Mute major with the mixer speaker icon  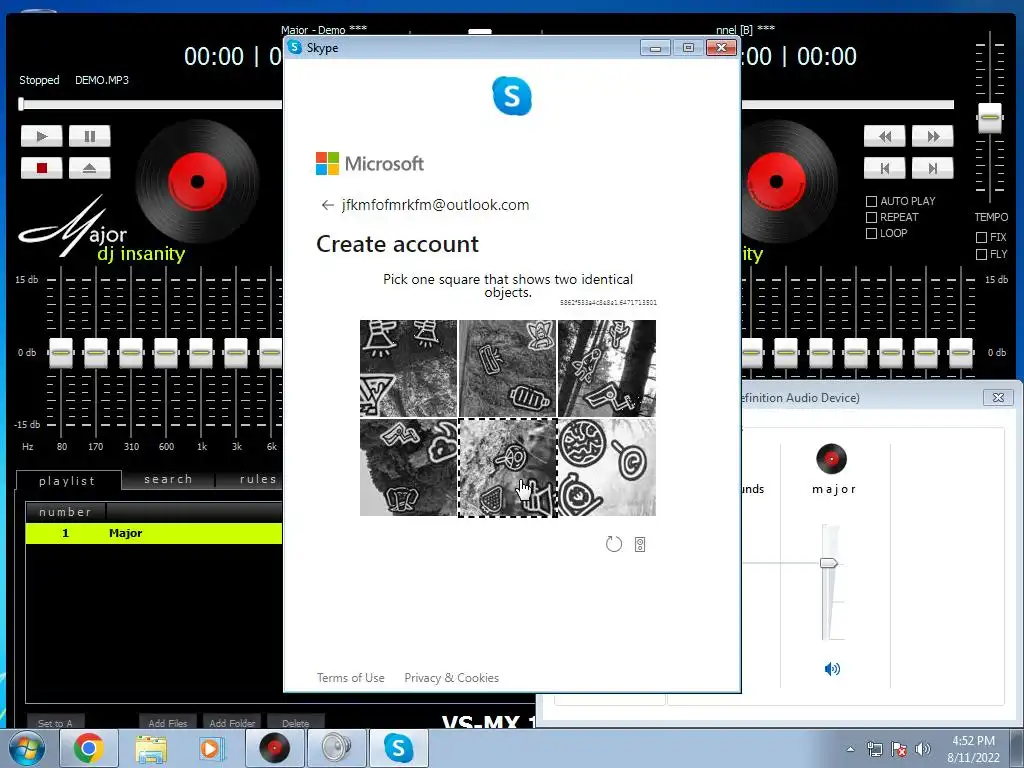point(832,669)
